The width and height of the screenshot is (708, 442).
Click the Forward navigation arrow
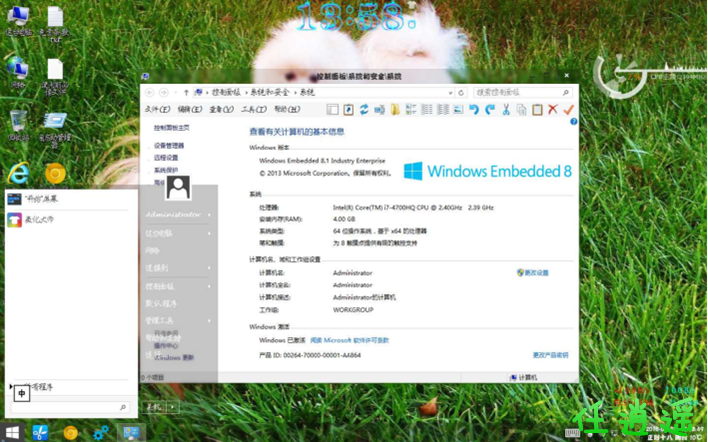coord(164,93)
